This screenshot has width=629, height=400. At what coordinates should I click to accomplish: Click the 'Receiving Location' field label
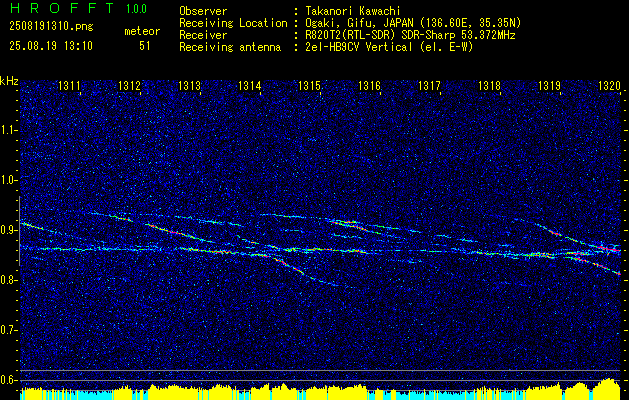(233, 23)
